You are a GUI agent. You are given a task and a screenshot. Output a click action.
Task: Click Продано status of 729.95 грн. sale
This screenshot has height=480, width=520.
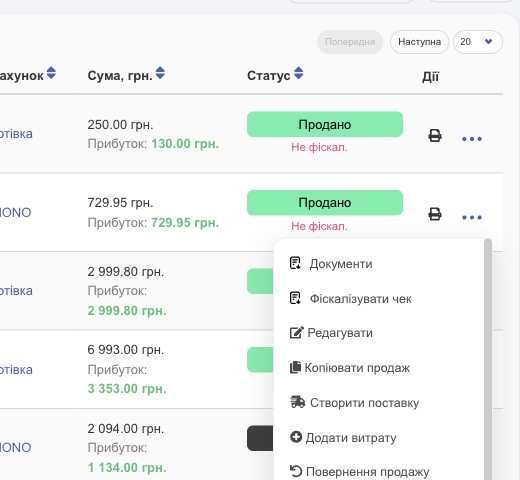pyautogui.click(x=325, y=203)
